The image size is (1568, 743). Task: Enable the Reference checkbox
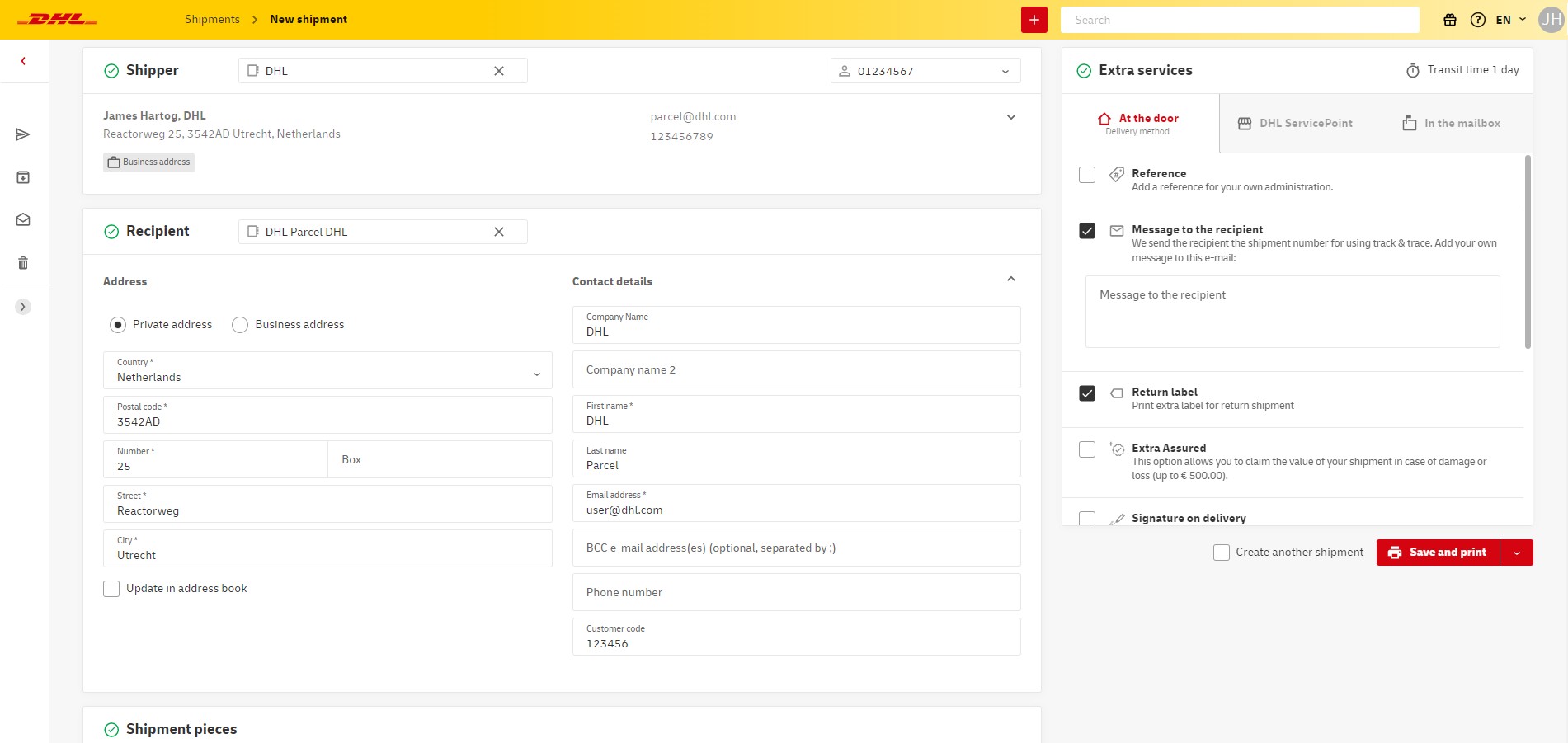[1087, 175]
